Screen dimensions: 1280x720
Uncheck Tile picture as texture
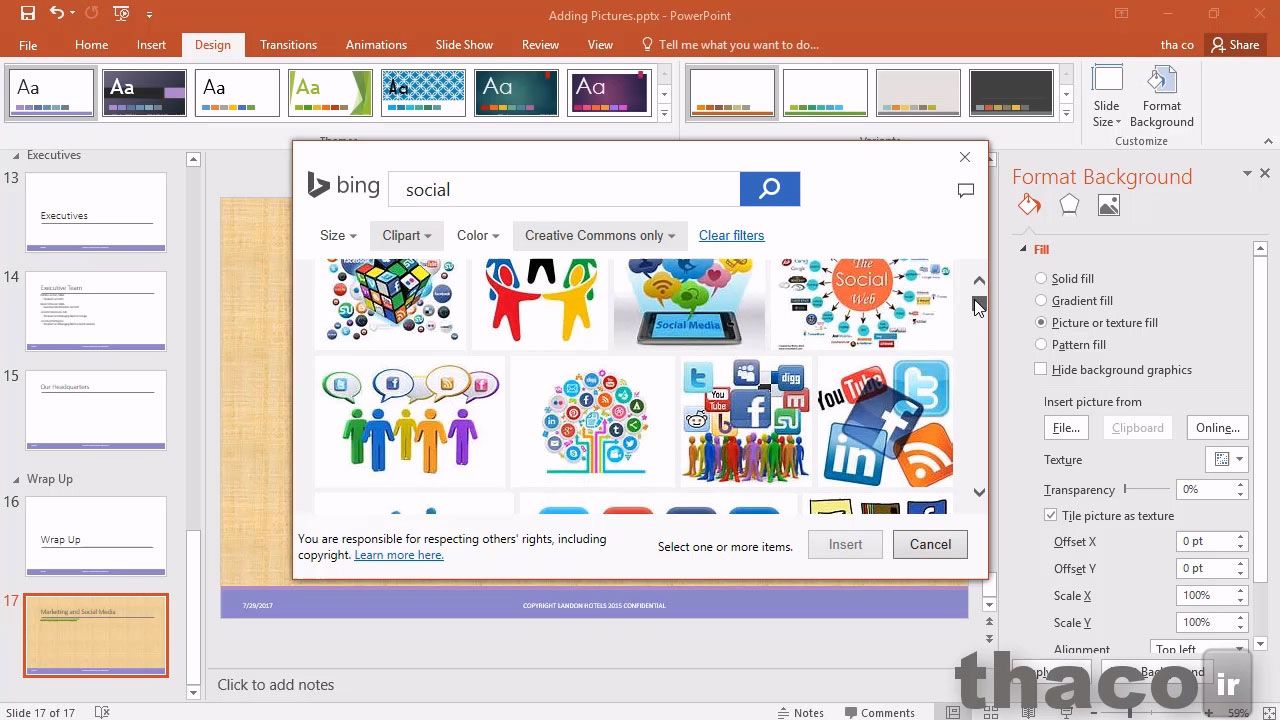tap(1050, 515)
